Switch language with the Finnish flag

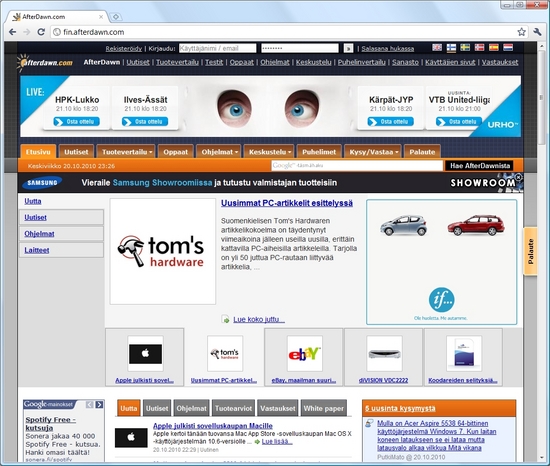click(x=451, y=48)
